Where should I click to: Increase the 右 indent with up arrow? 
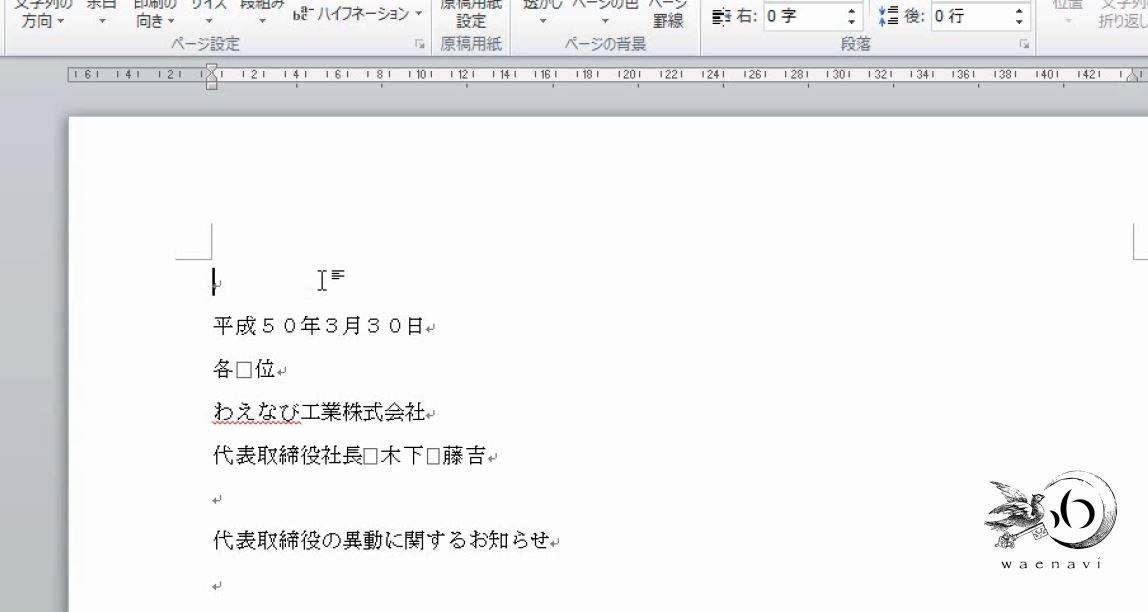click(851, 11)
